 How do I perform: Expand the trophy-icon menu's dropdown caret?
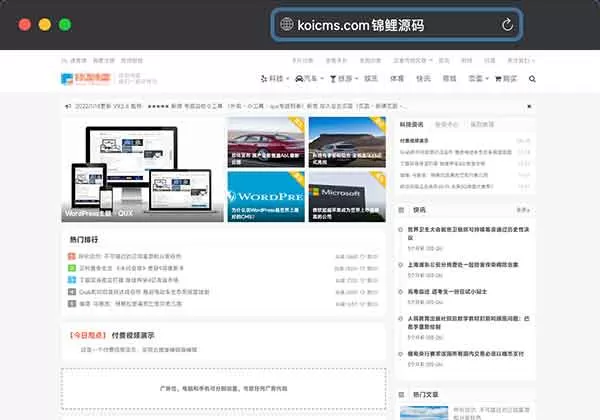point(356,79)
